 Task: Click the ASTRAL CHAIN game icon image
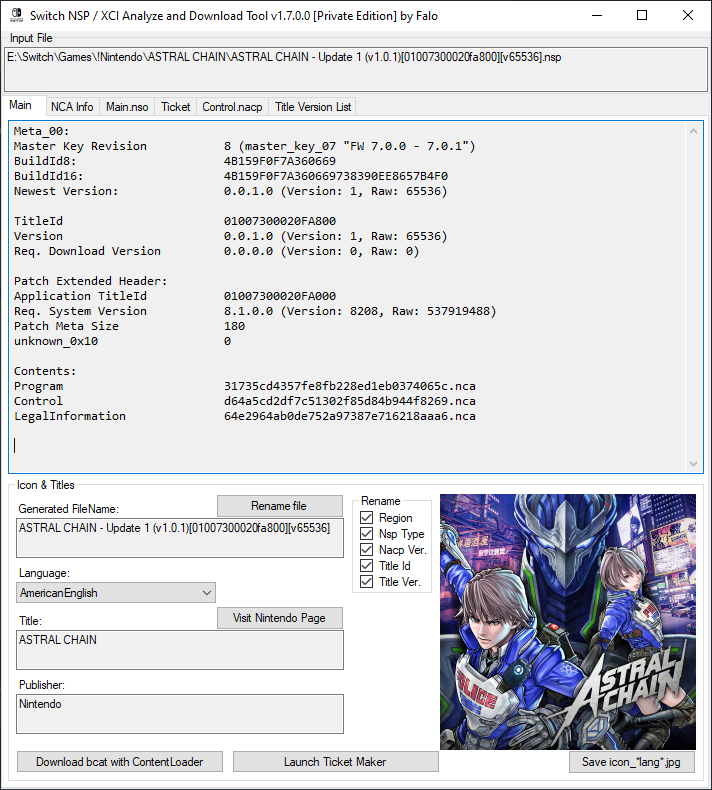(x=568, y=622)
